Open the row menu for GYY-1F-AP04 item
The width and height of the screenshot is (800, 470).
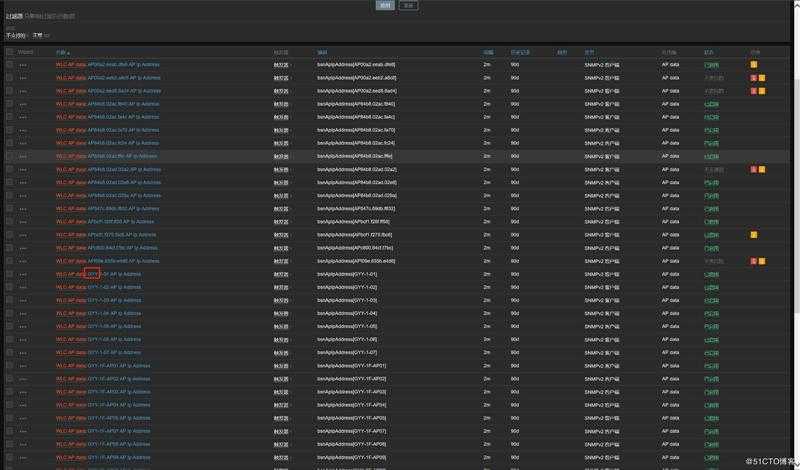click(23, 405)
